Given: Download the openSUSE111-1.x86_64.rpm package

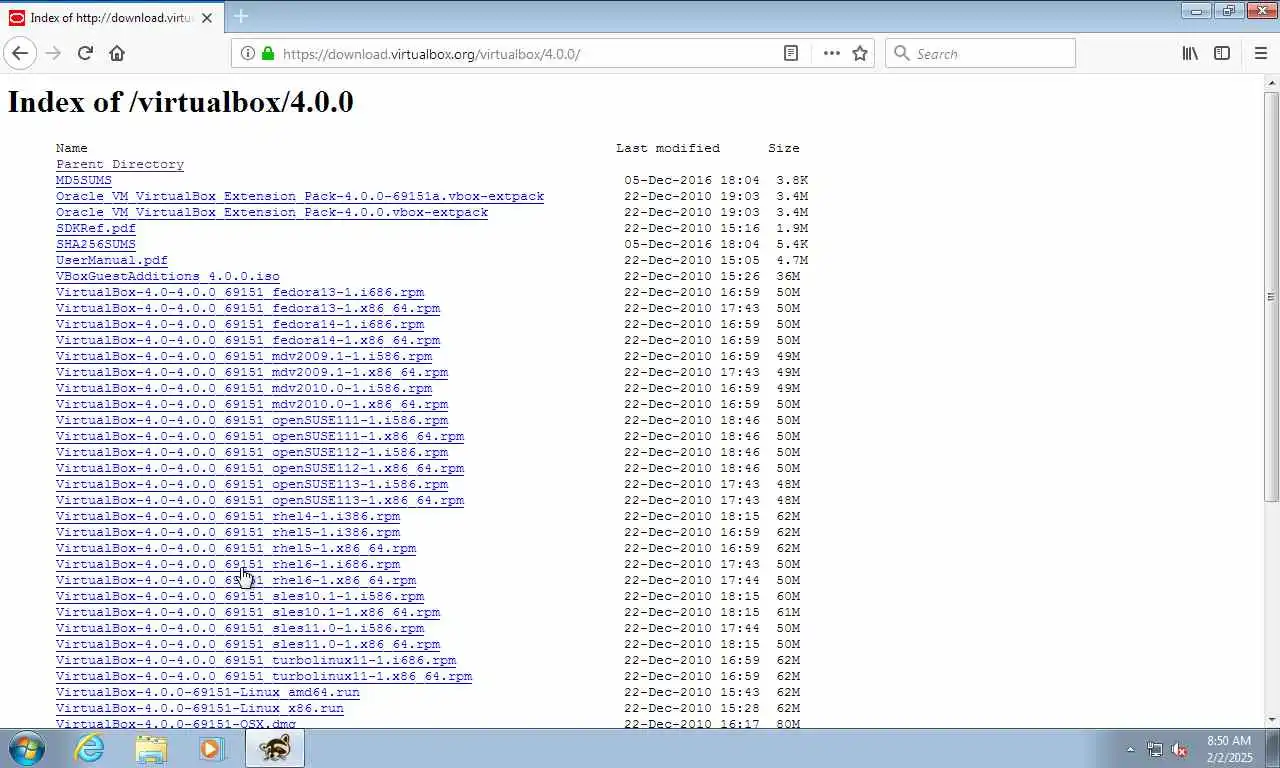Looking at the screenshot, I should pyautogui.click(x=260, y=436).
